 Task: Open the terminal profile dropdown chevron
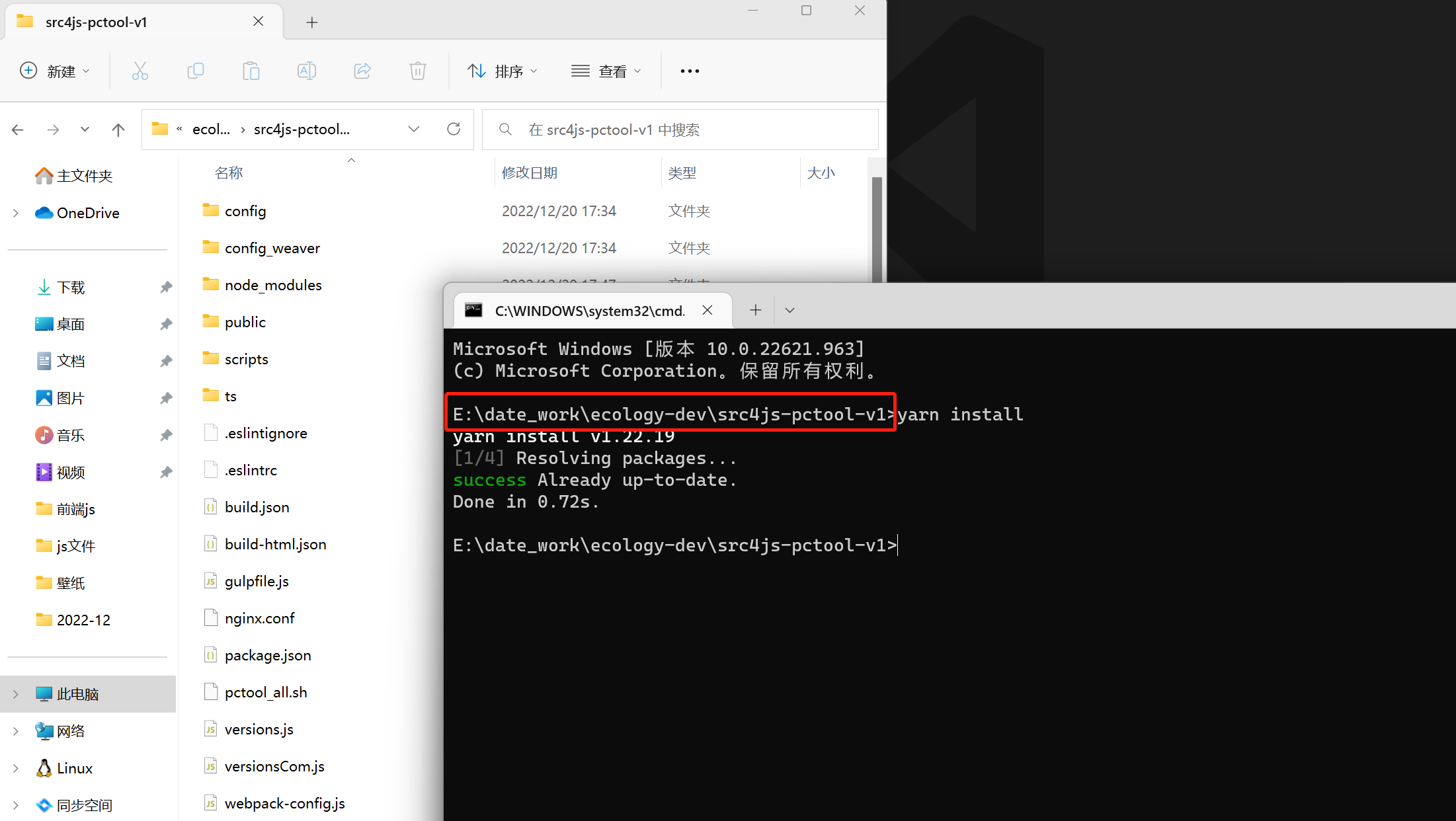tap(789, 310)
